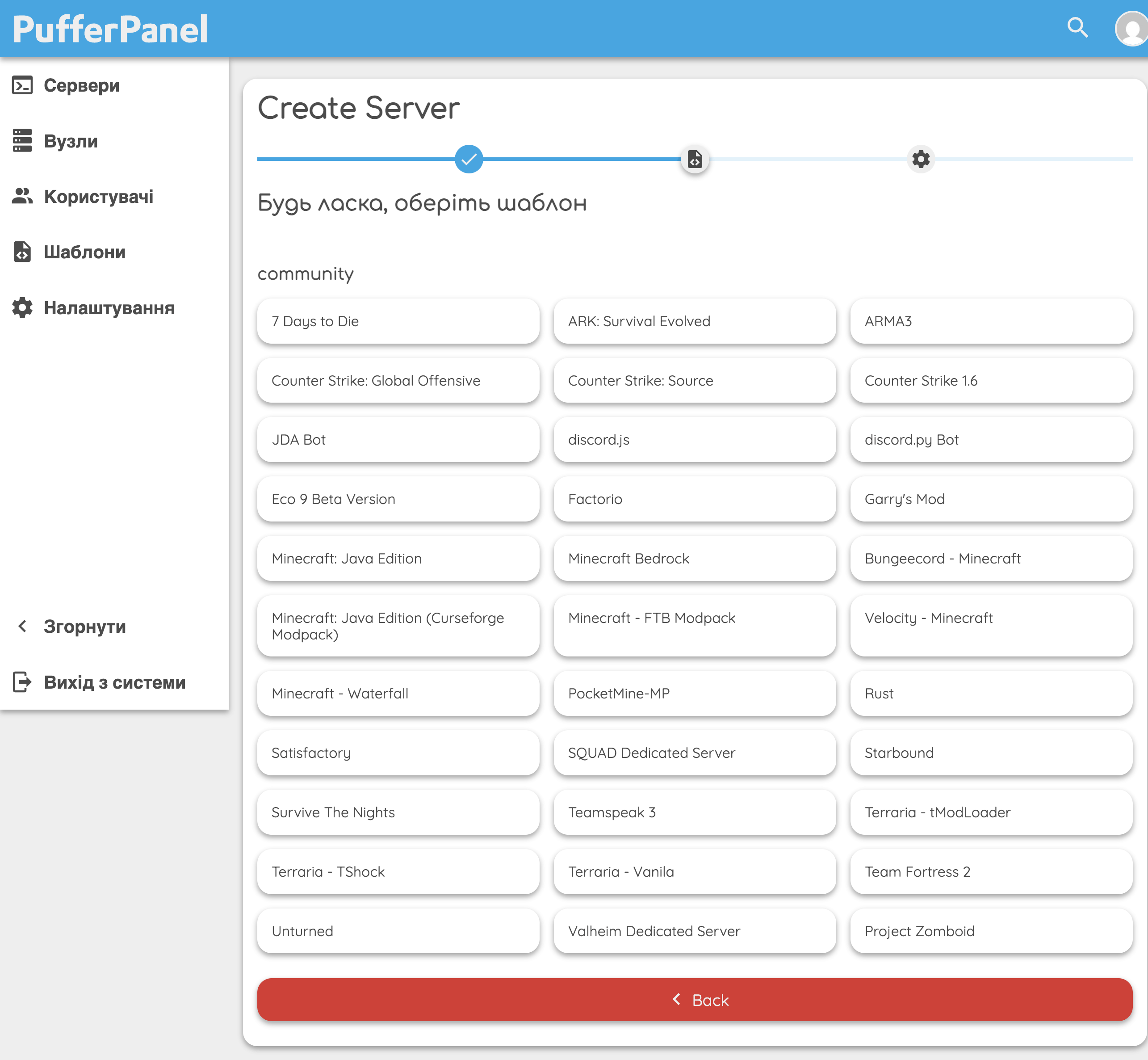
Task: Choose Terraria - Vanila template
Action: tap(695, 871)
